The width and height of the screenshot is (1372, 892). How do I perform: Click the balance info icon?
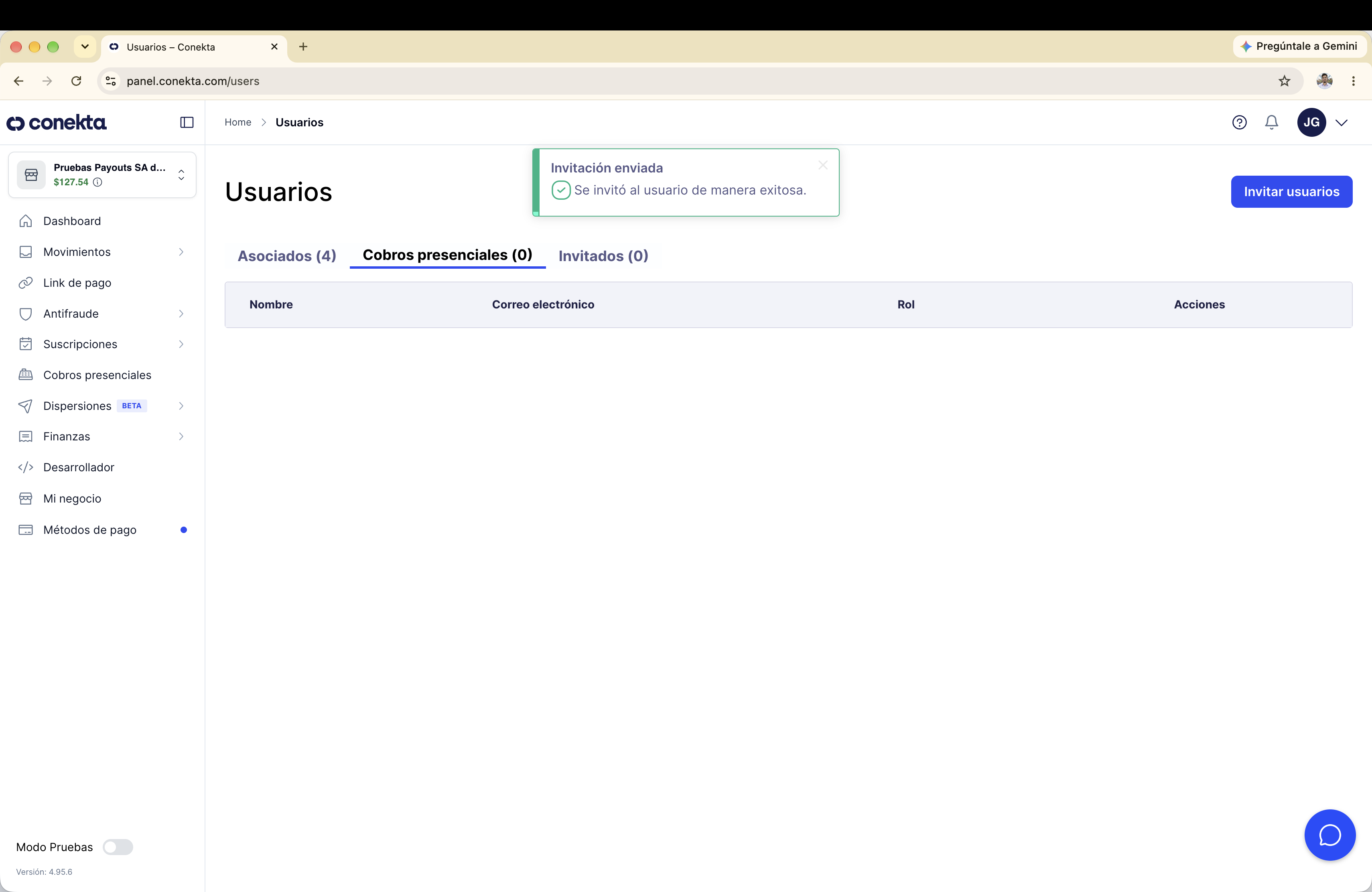[x=98, y=182]
